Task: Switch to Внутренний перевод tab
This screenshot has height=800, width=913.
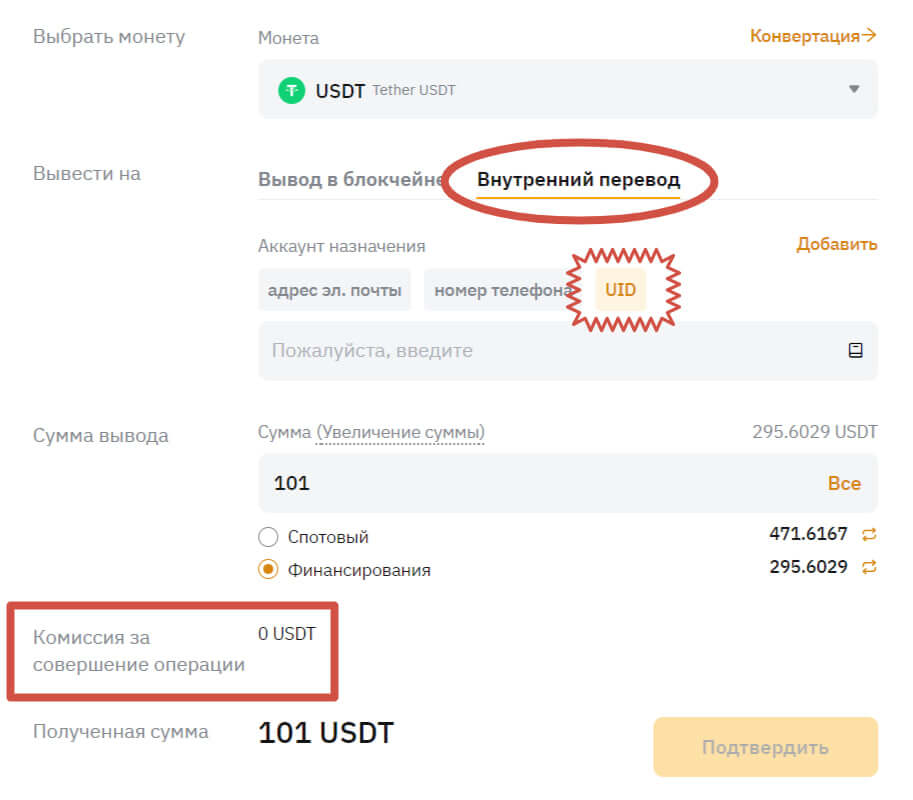Action: pos(578,179)
